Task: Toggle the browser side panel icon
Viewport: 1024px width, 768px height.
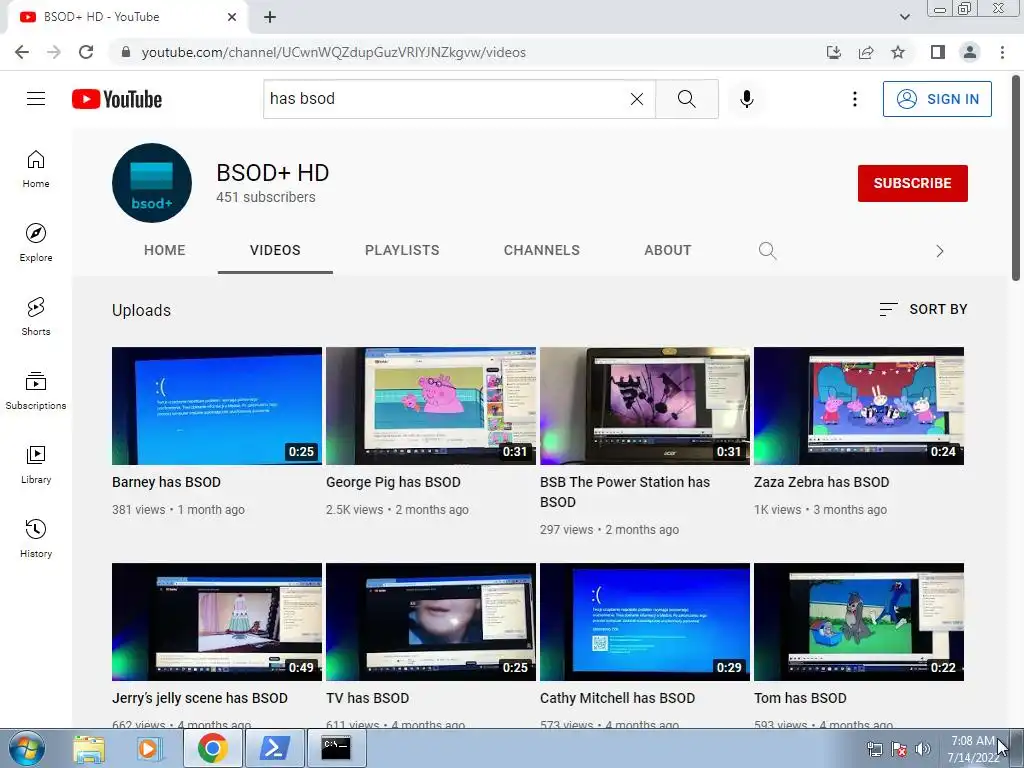Action: (x=938, y=52)
